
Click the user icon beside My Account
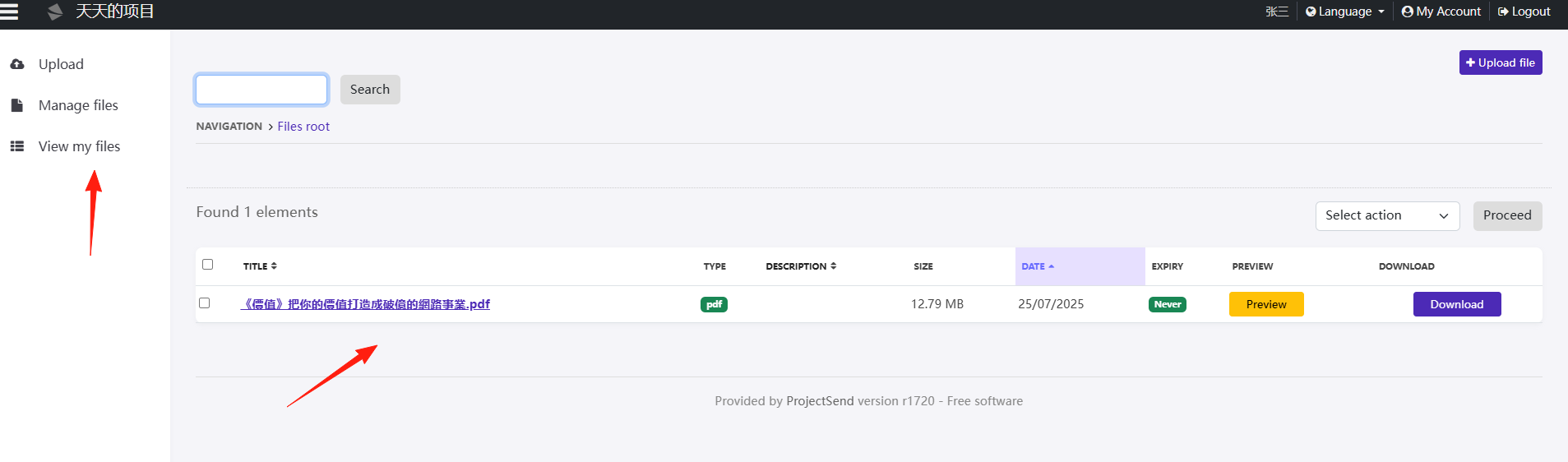(1407, 12)
